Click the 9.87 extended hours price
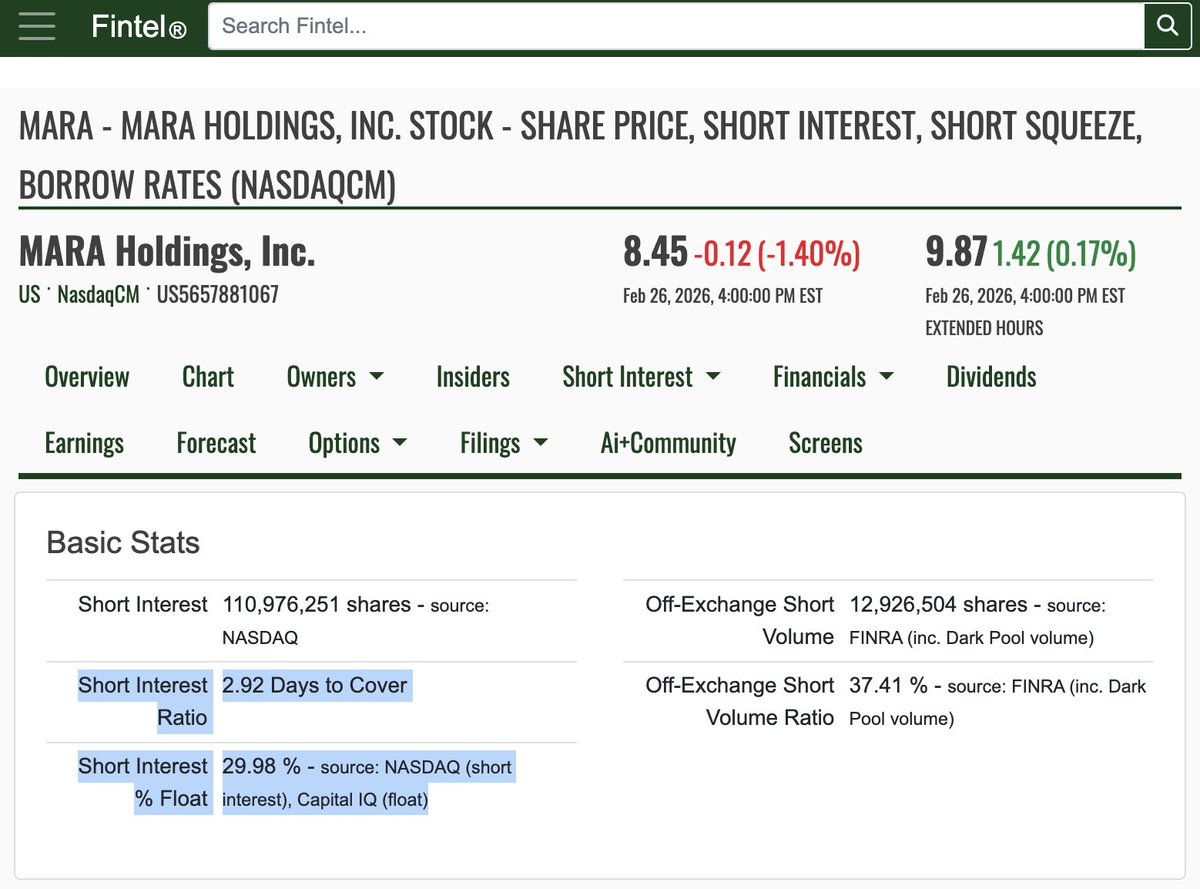Viewport: 1200px width, 889px height. pyautogui.click(x=957, y=252)
